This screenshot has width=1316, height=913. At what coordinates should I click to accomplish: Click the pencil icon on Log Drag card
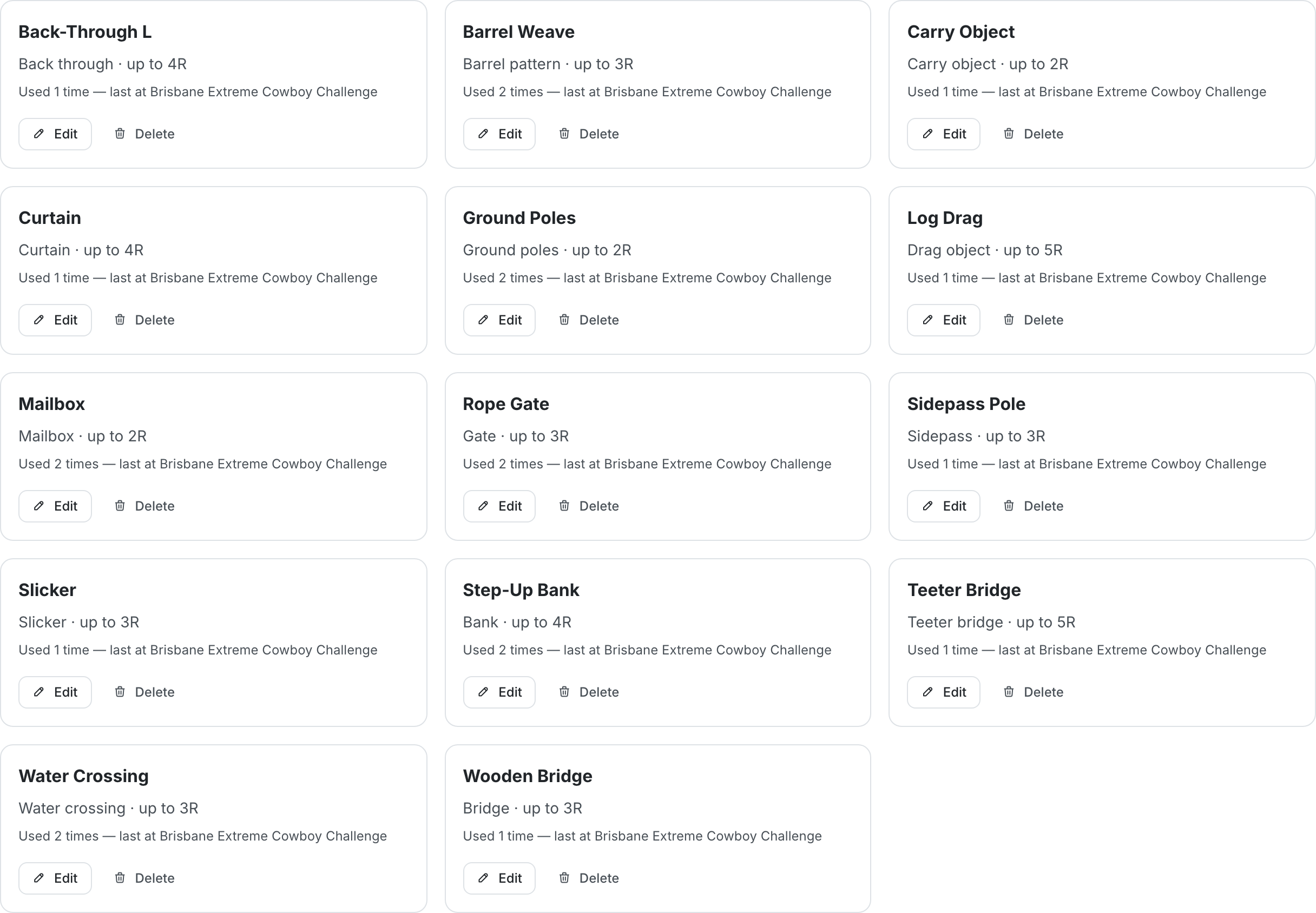click(x=928, y=320)
